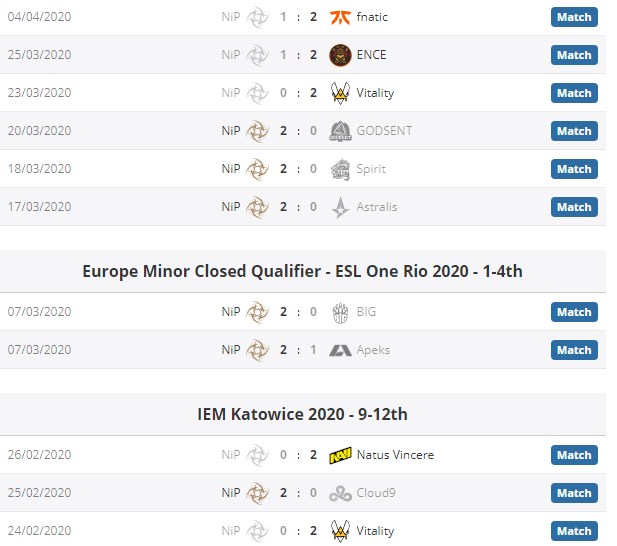Click the Astralis team logo
This screenshot has height=546, width=617.
tap(340, 207)
